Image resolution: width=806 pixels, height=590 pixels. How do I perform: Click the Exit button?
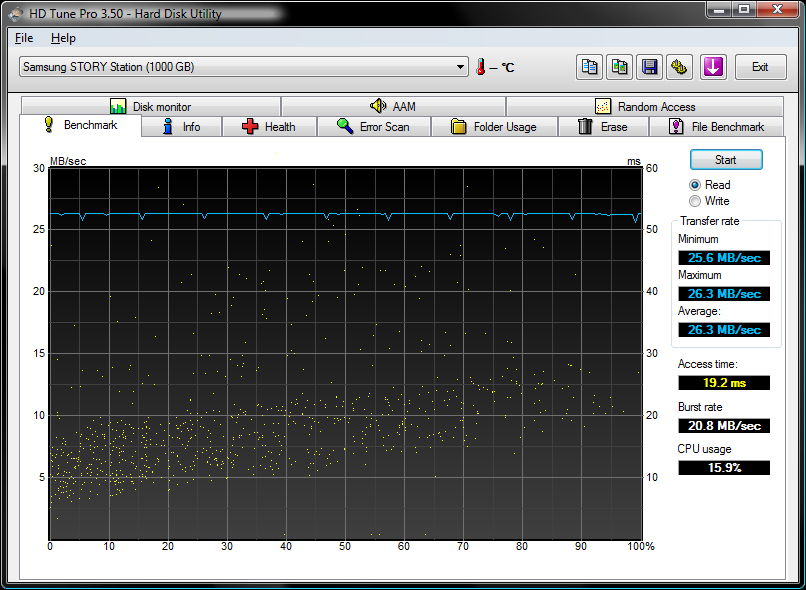(760, 67)
